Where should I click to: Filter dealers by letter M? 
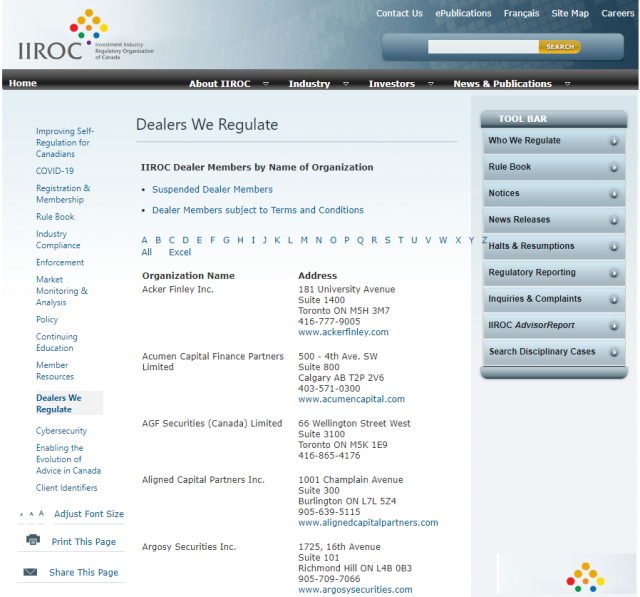tap(304, 240)
